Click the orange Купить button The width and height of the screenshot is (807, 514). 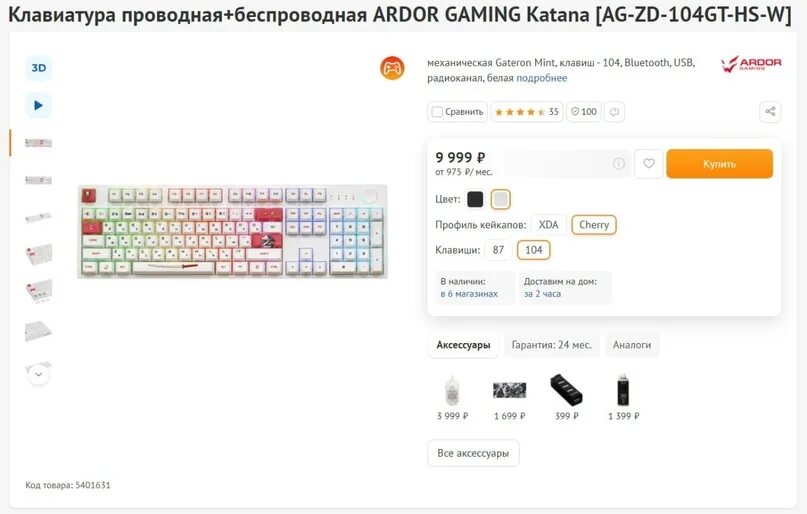pos(720,164)
